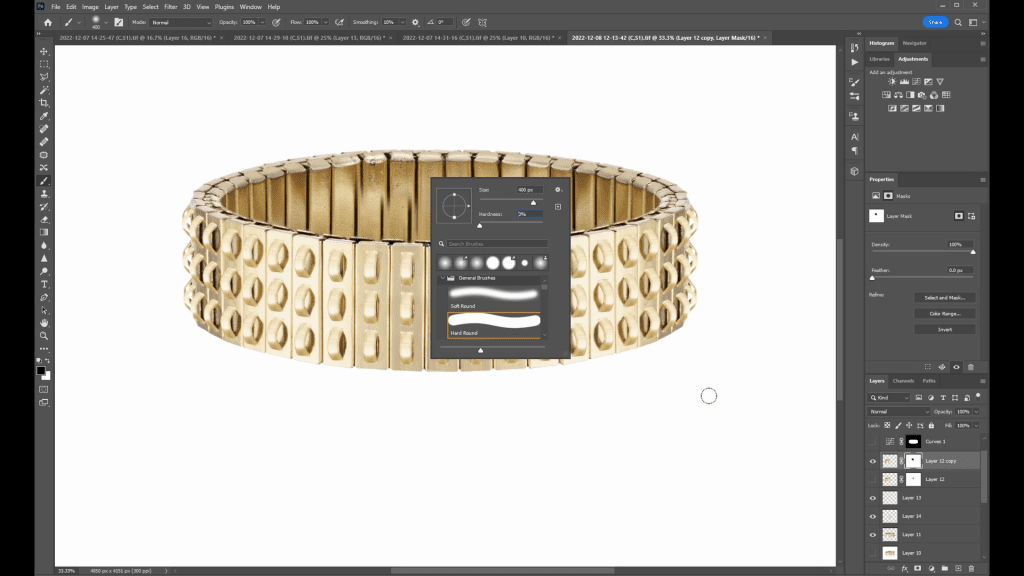1024x576 pixels.
Task: Choose the Hard Round brush preset
Action: pos(494,325)
